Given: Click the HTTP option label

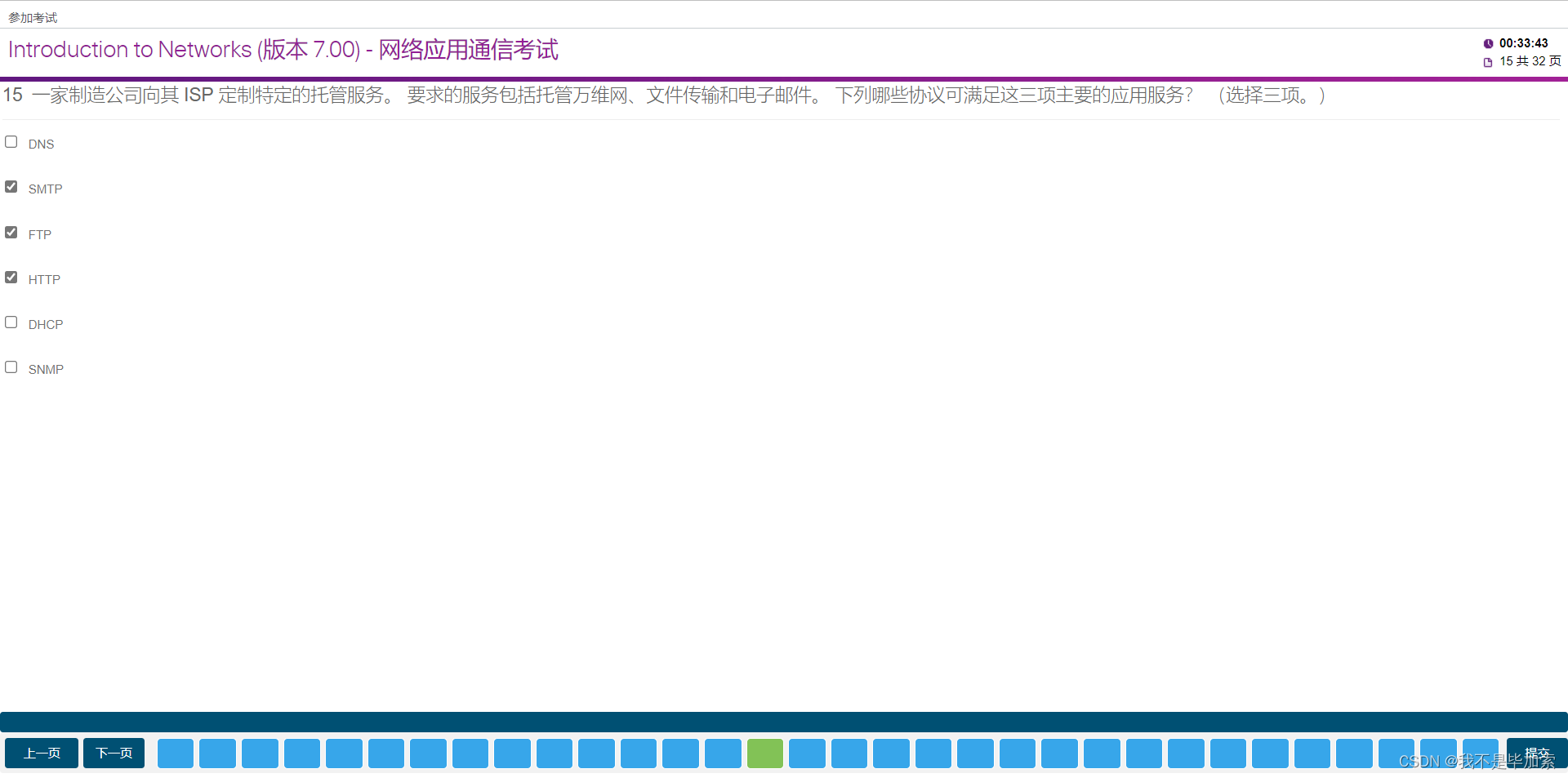Looking at the screenshot, I should click(x=44, y=280).
